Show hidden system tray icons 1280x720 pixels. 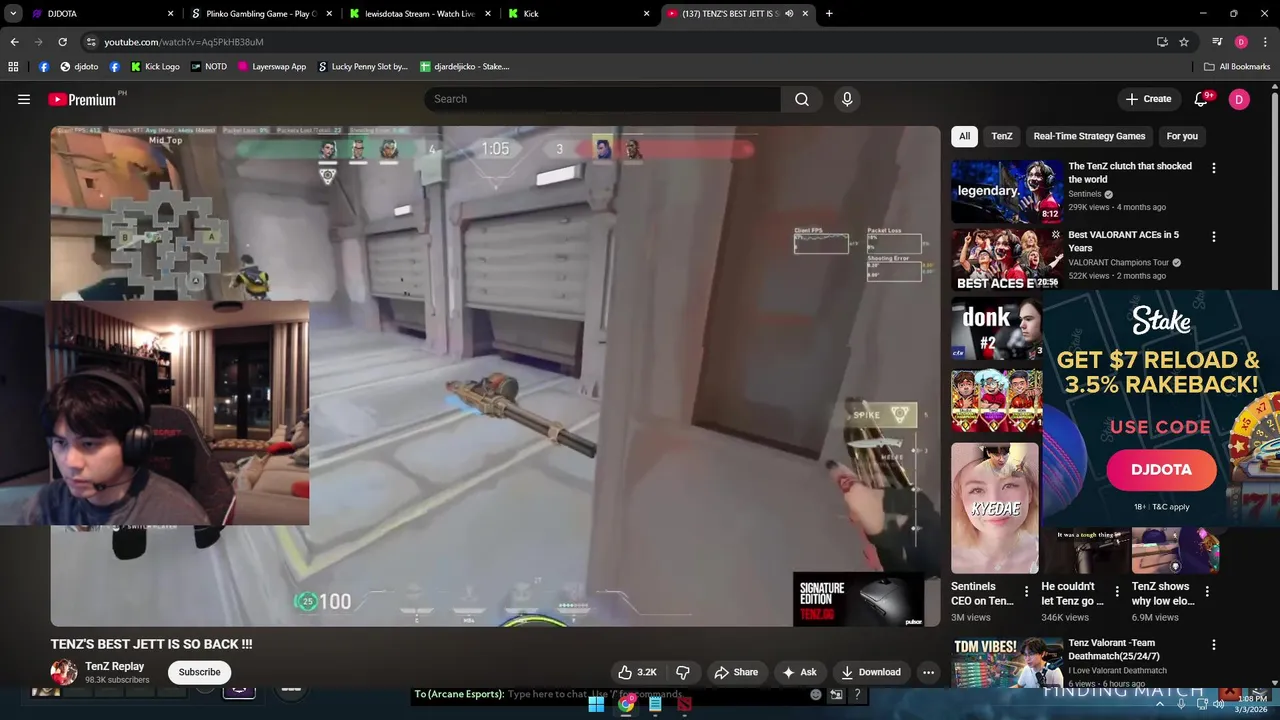(1160, 704)
